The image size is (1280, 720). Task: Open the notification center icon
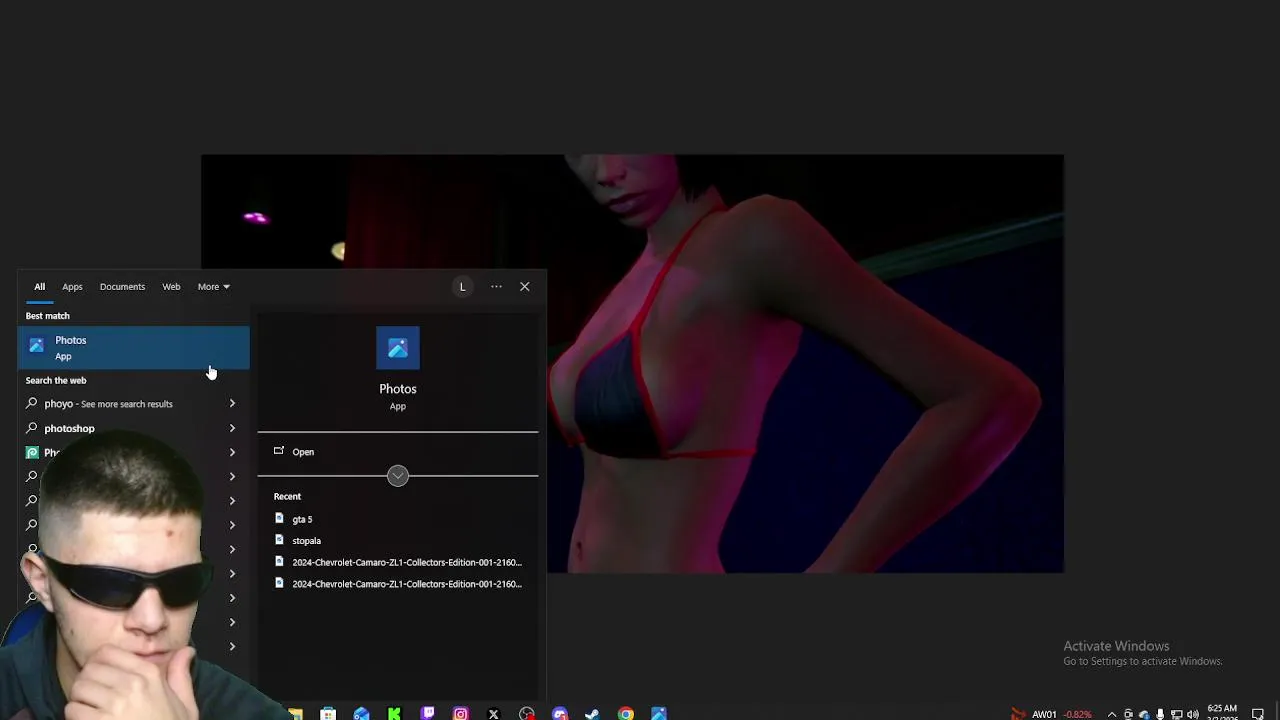[1258, 714]
